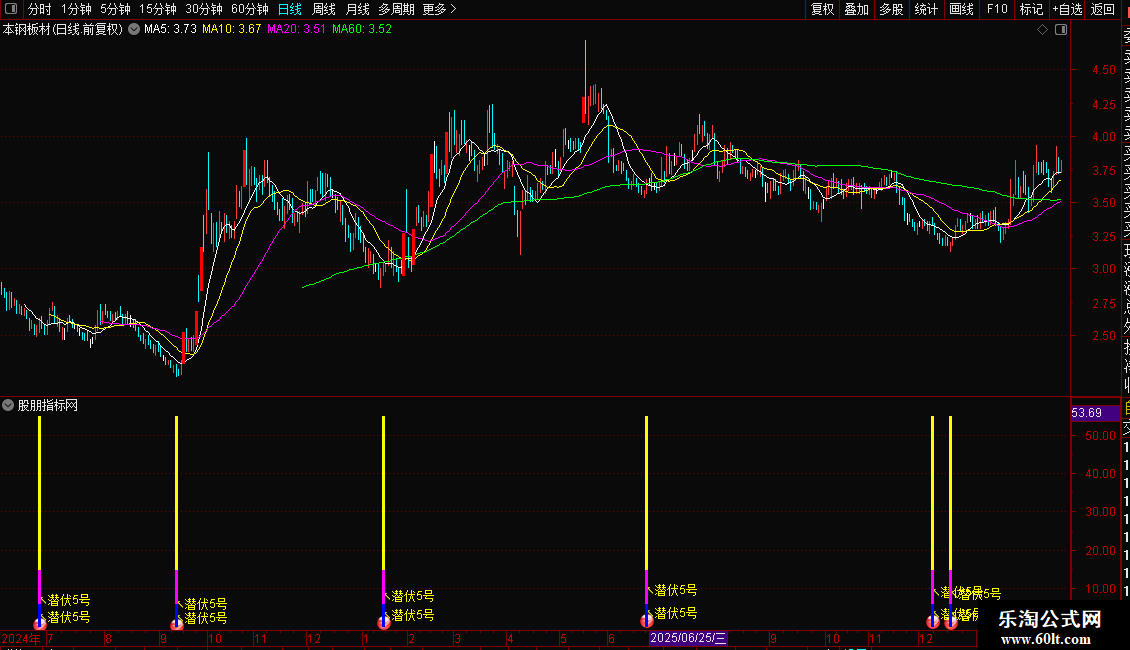Expand the 更多 periods menu
This screenshot has height=650, width=1130.
[x=439, y=9]
